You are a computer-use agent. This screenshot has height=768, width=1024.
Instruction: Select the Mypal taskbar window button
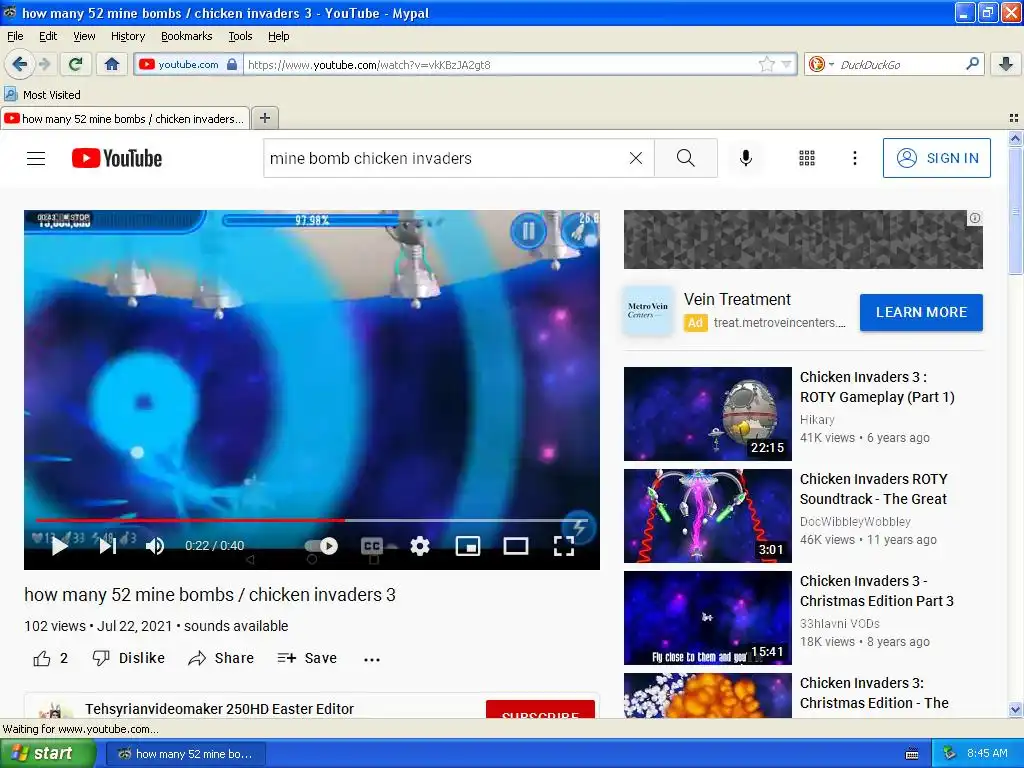point(186,754)
